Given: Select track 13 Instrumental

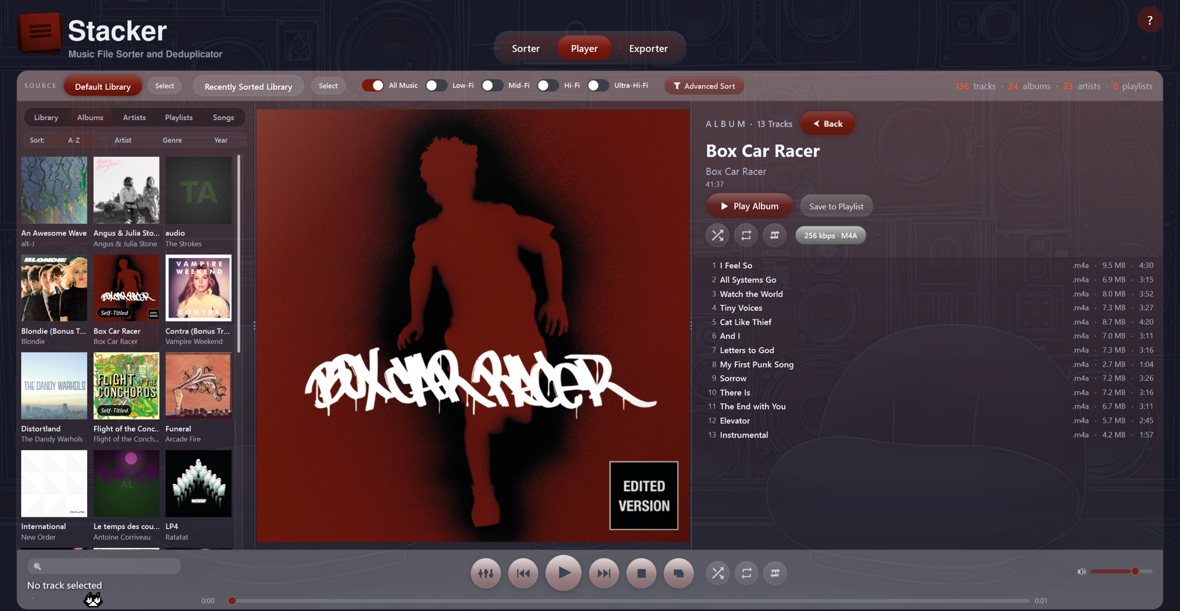Looking at the screenshot, I should [930, 435].
